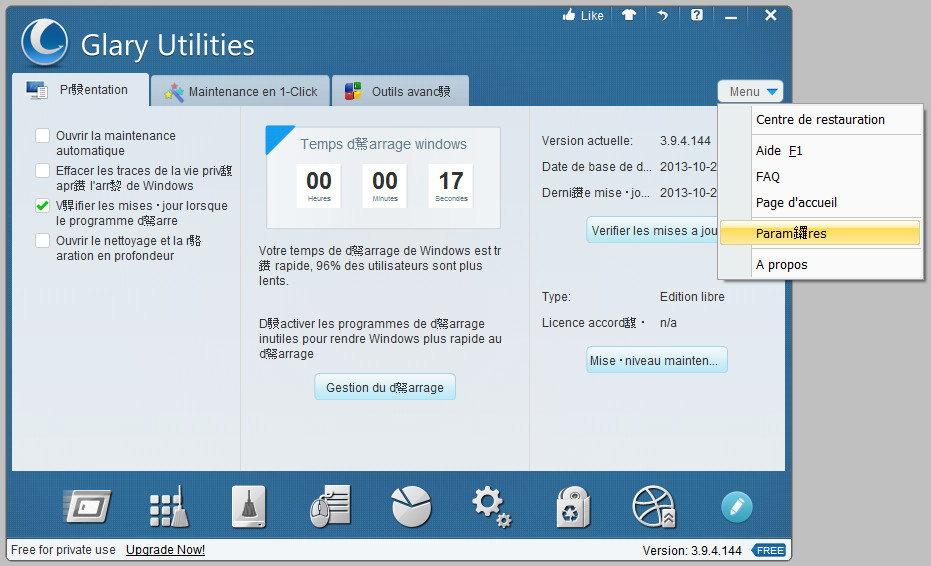The width and height of the screenshot is (931, 566).
Task: Click the Heures 00 boot time box
Action: point(319,186)
